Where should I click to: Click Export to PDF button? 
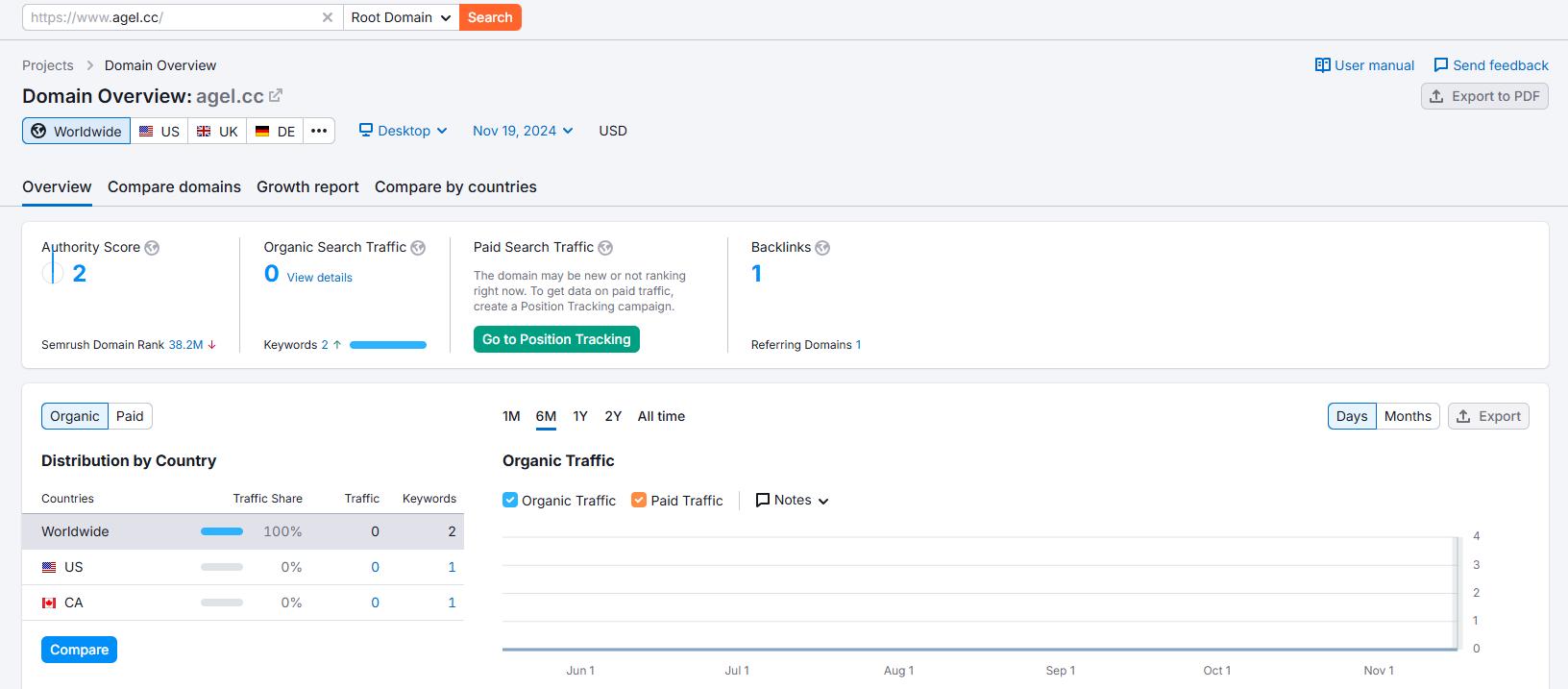coord(1484,96)
